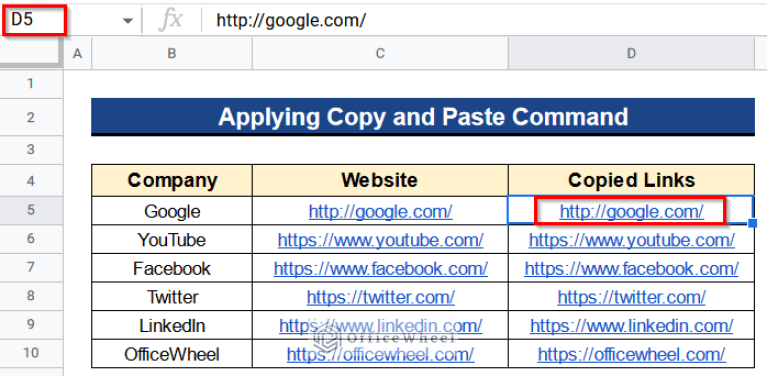
Task: Open facebook.com link in Website column
Action: click(x=381, y=268)
